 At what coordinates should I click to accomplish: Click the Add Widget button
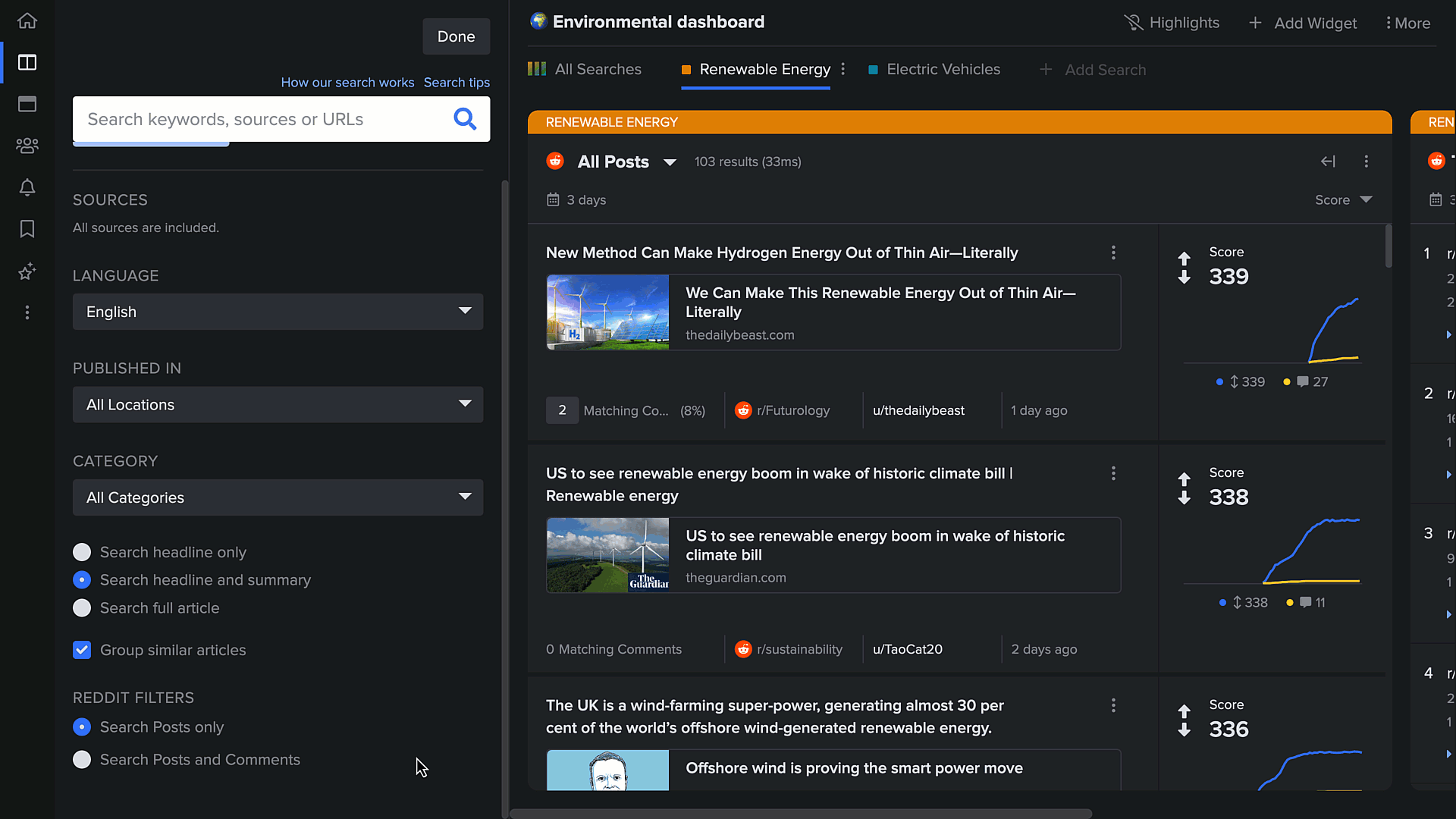click(x=1303, y=23)
